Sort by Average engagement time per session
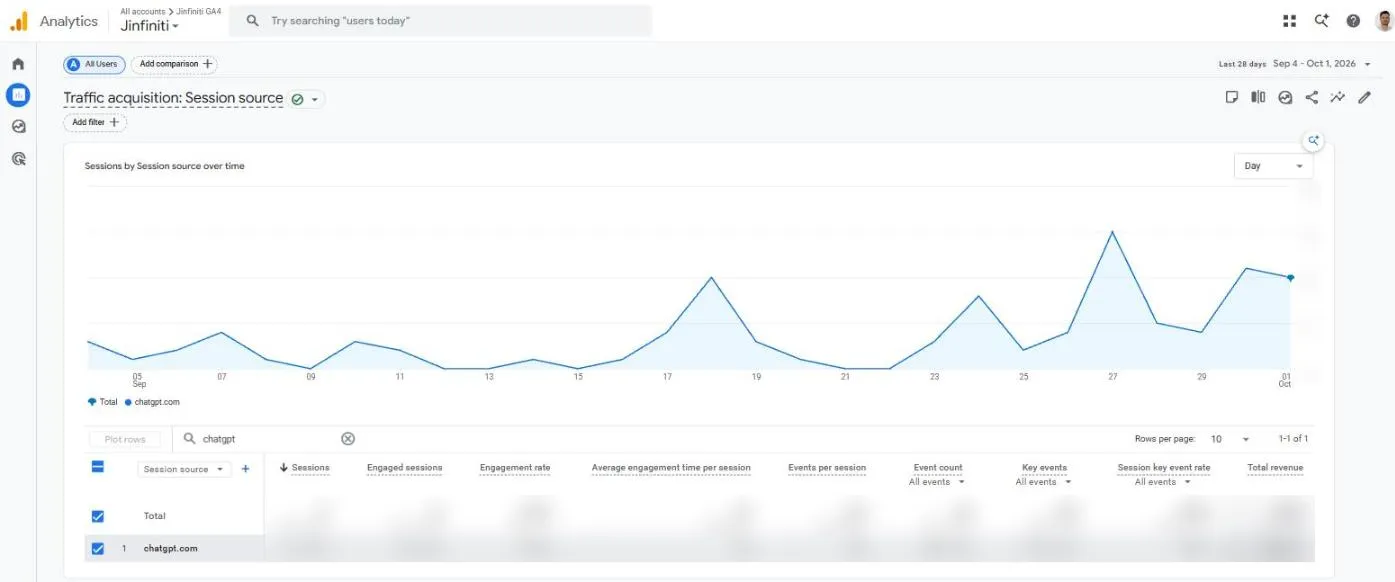 click(x=671, y=467)
